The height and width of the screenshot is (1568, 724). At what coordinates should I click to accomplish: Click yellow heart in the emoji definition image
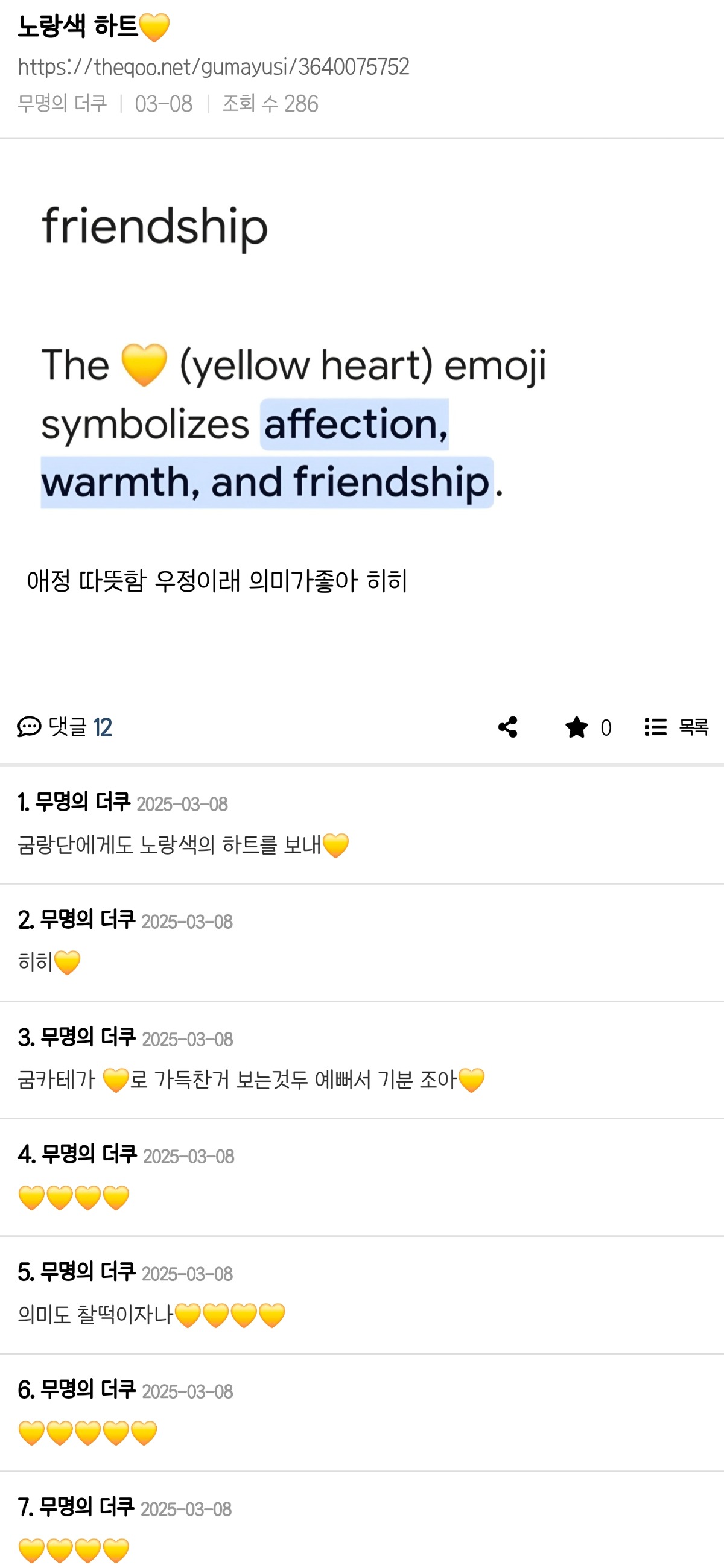click(144, 365)
